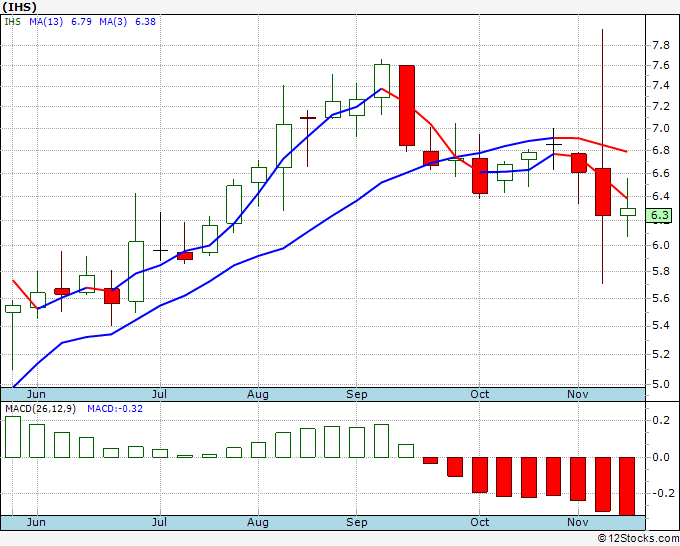
Task: Select the 5.8 price axis label
Action: [x=660, y=272]
